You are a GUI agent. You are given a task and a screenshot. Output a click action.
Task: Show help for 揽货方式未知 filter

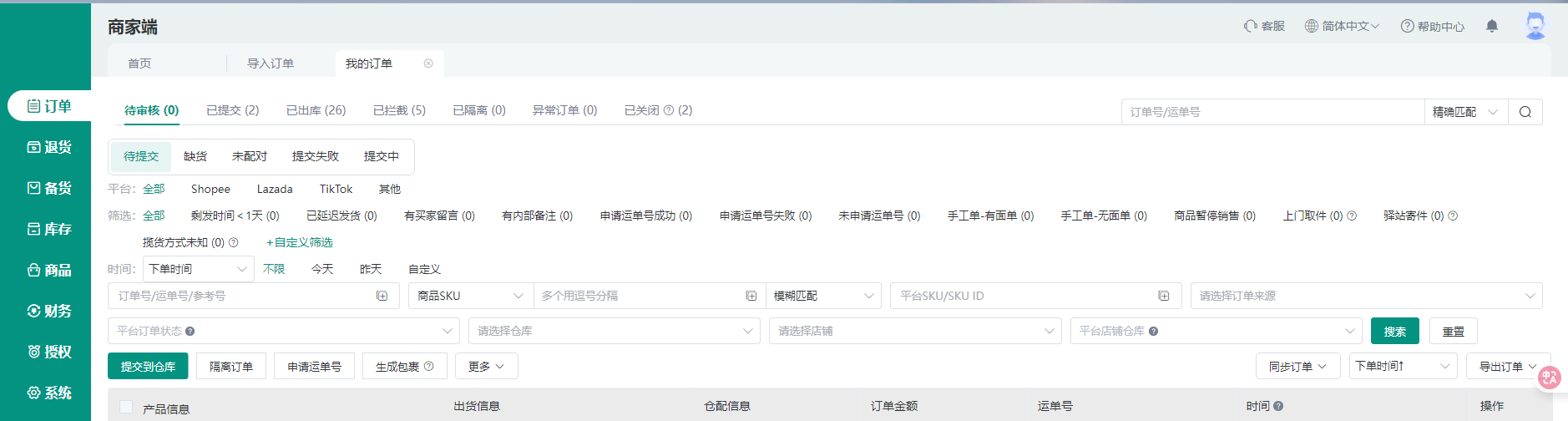pos(234,242)
